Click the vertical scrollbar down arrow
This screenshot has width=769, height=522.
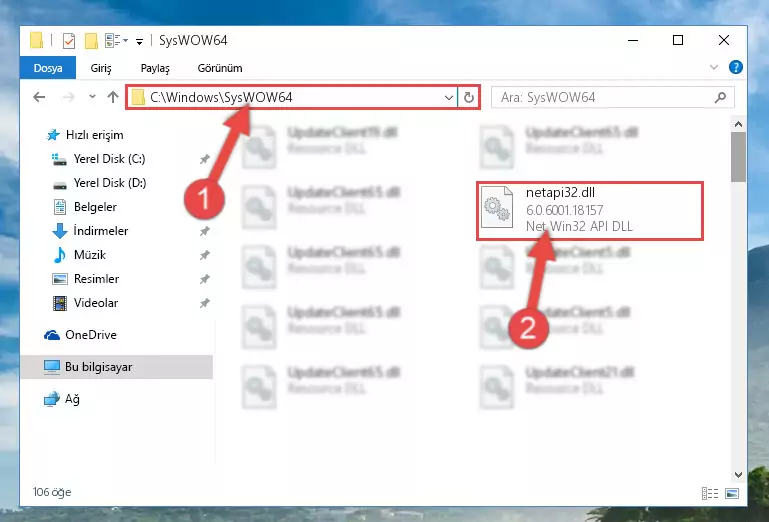click(739, 474)
